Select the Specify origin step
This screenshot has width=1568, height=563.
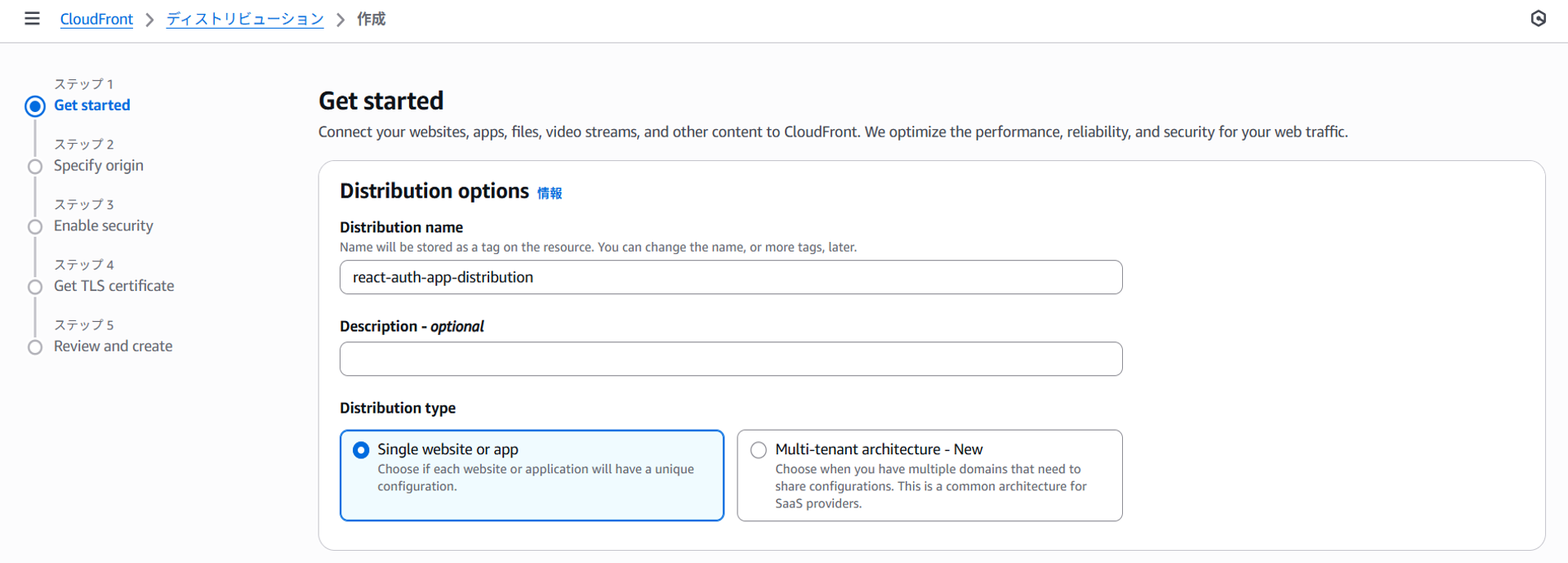pyautogui.click(x=99, y=166)
